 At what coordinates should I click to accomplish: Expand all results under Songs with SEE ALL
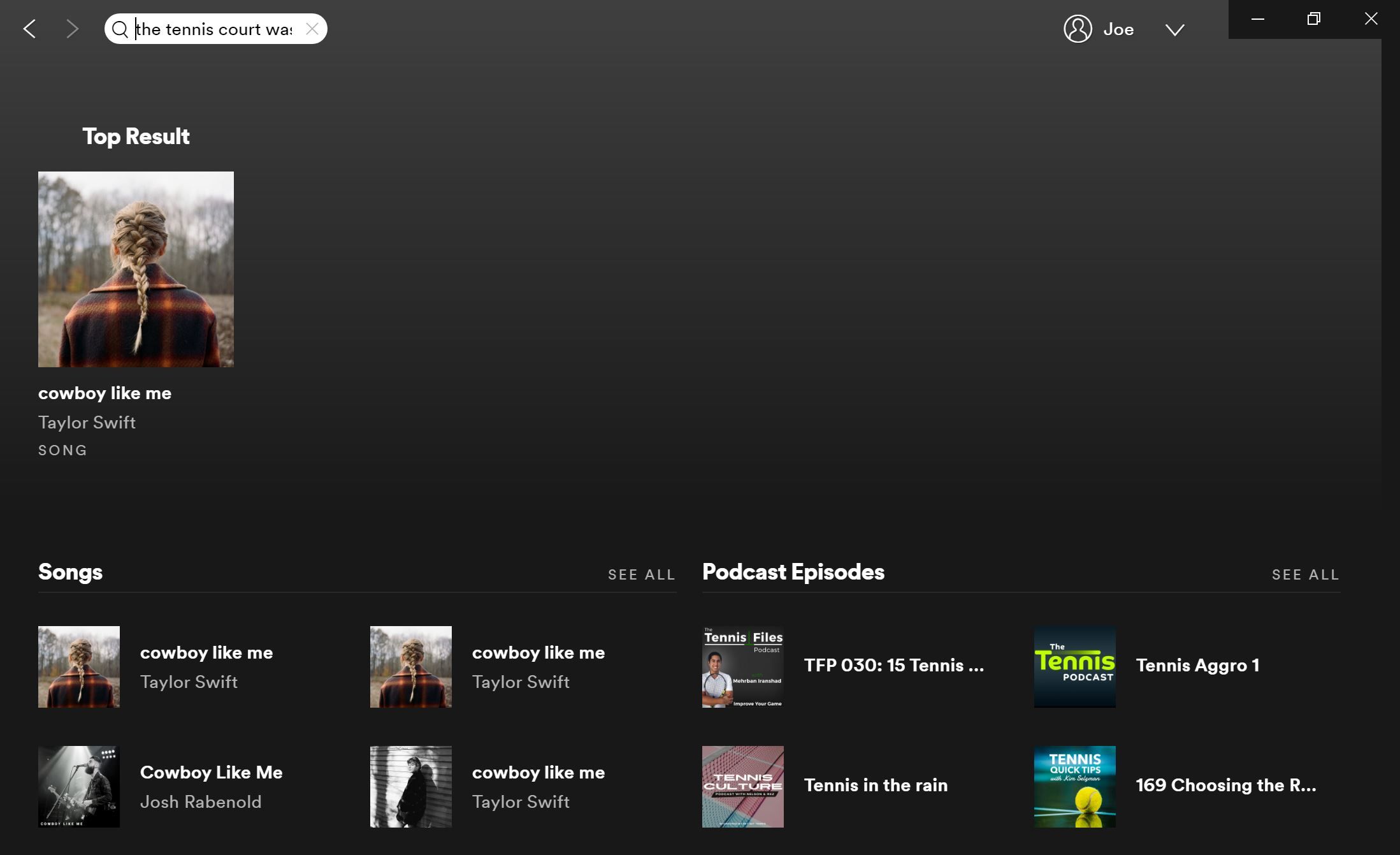click(641, 574)
